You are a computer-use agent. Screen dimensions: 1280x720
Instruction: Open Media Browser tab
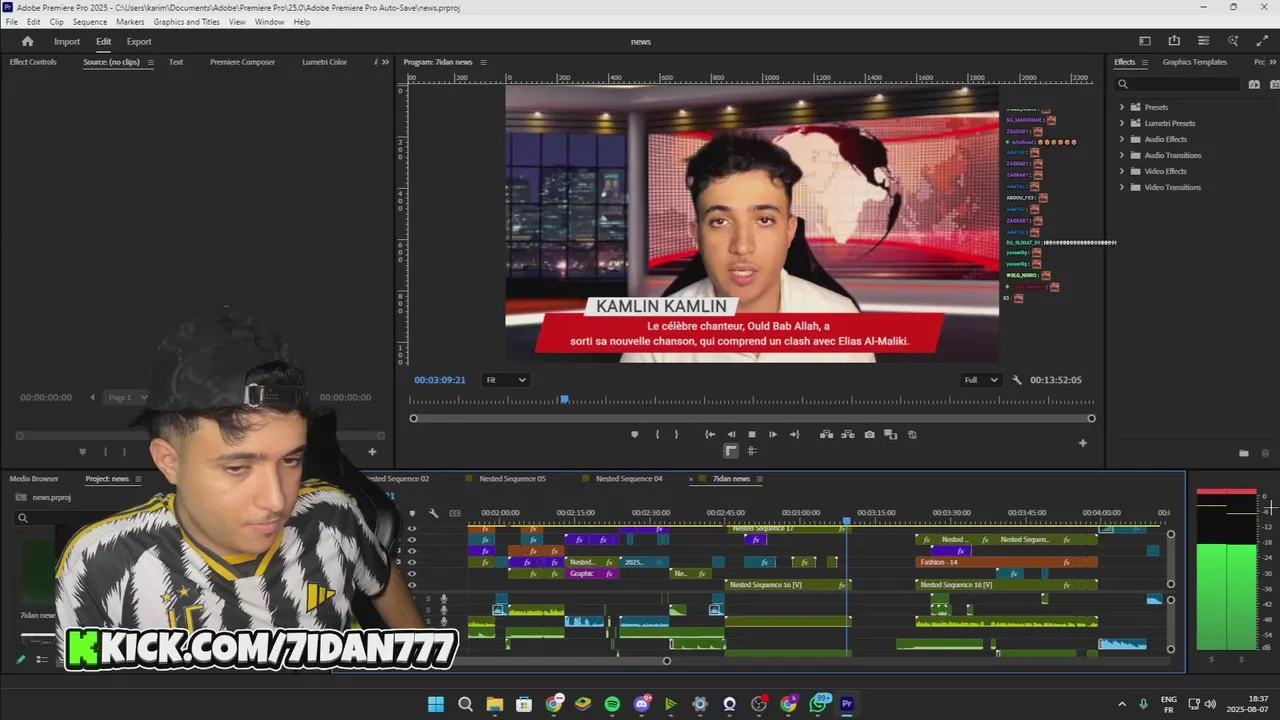[34, 479]
